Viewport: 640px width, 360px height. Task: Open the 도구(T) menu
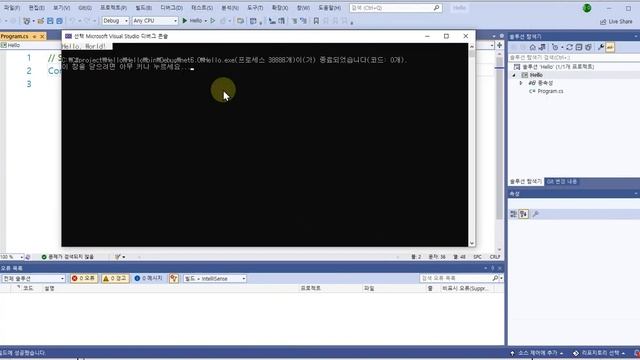(255, 8)
